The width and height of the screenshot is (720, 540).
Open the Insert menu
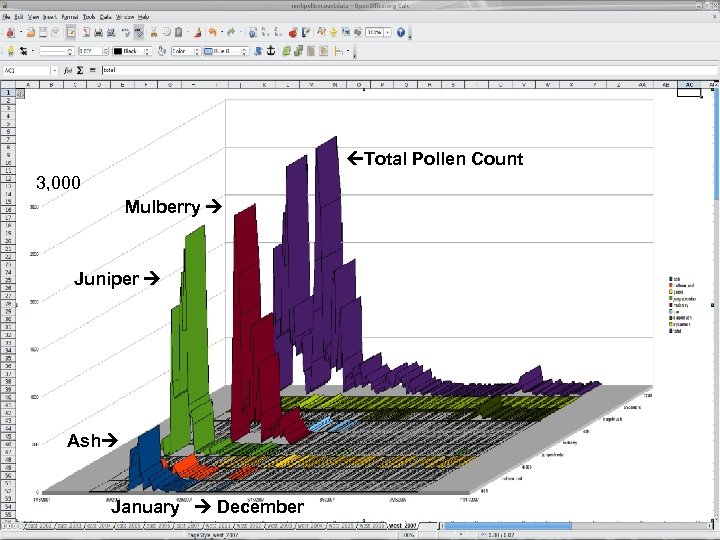pyautogui.click(x=50, y=17)
